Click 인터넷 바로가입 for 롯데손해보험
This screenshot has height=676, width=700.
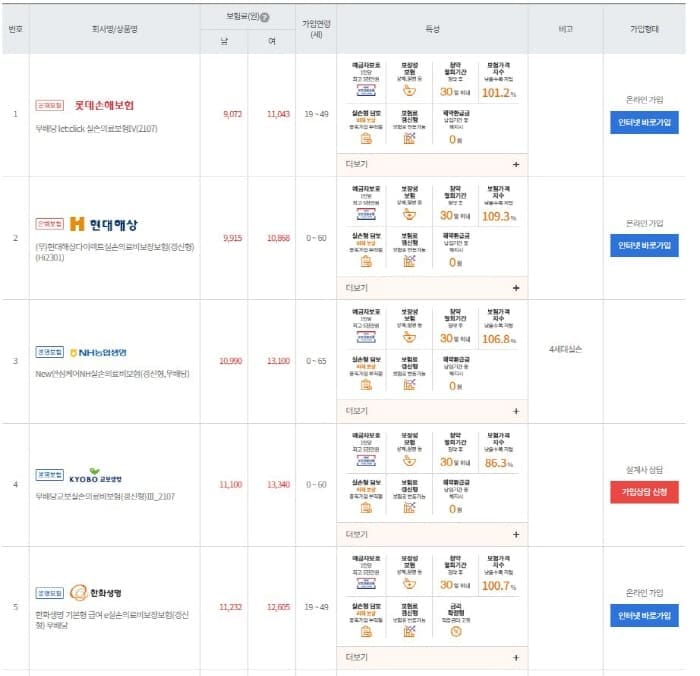coord(644,122)
